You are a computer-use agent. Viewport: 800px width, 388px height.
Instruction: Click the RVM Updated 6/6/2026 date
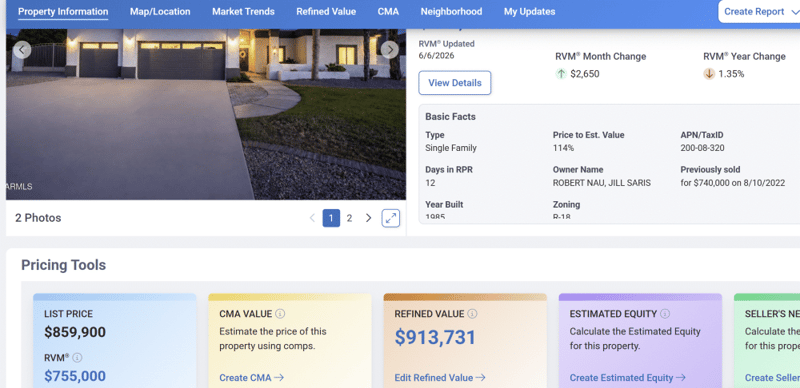[x=436, y=55]
